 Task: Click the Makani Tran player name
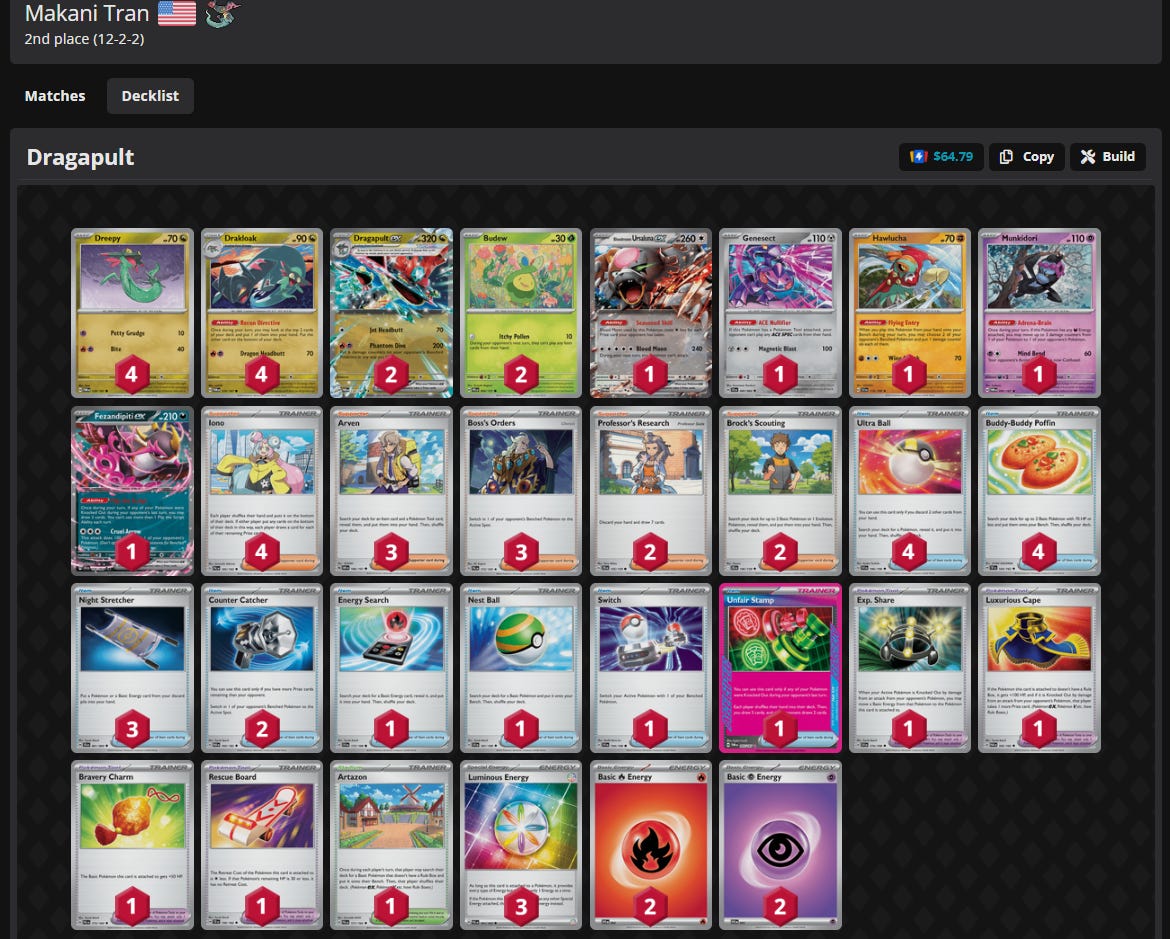[x=87, y=13]
